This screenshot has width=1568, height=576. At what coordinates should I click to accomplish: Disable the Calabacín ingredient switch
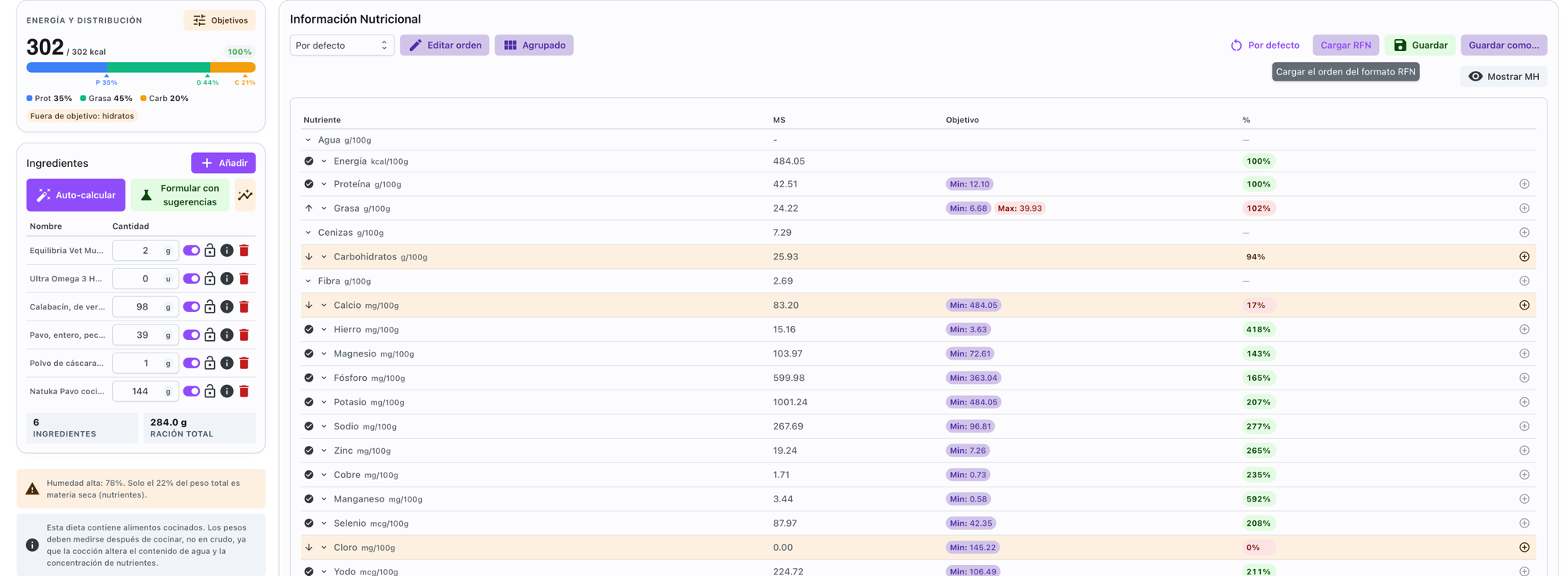click(191, 307)
